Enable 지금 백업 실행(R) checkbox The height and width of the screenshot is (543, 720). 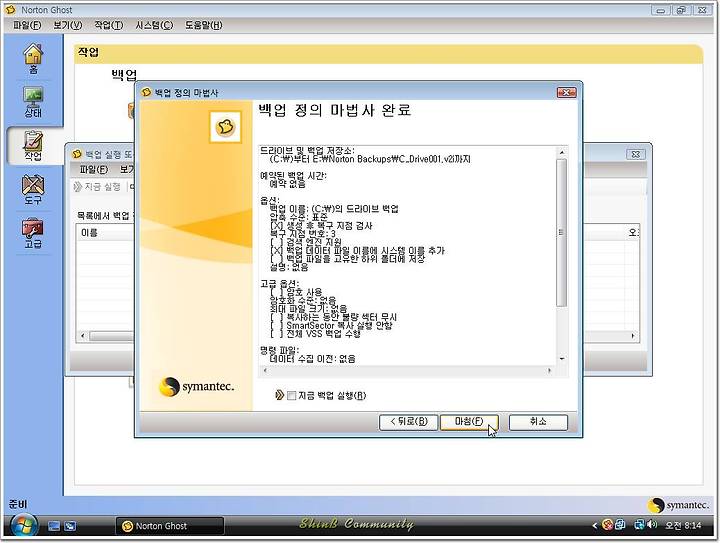[x=292, y=396]
